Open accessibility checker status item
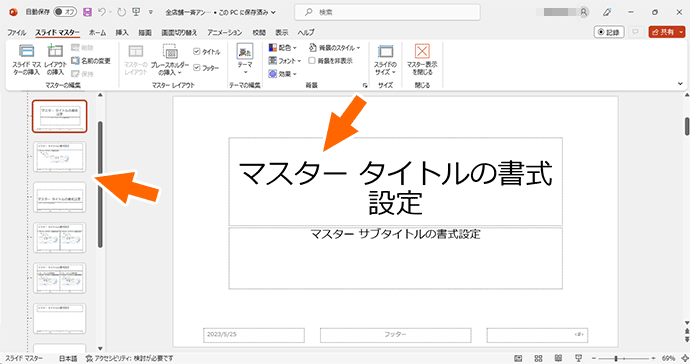This screenshot has width=690, height=364. 130,358
